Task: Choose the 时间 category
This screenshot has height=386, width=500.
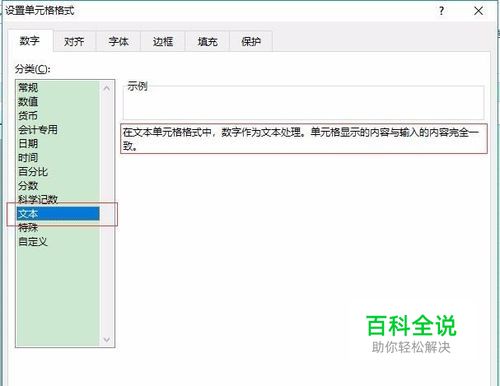Action: tap(58, 158)
